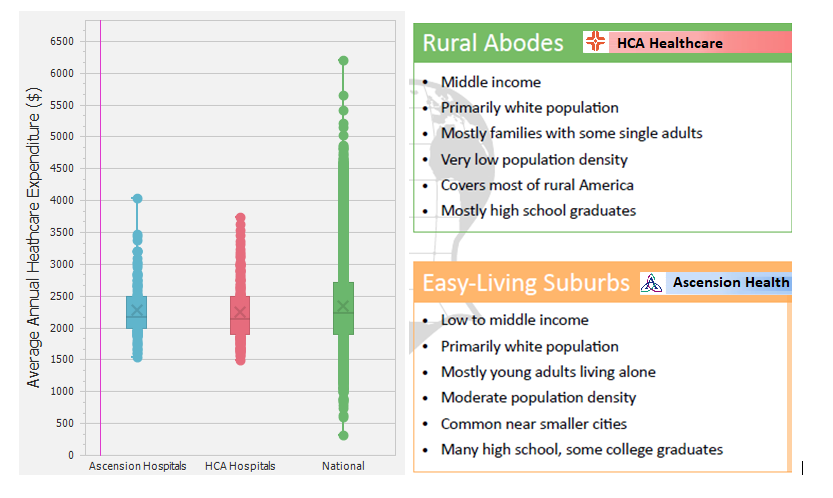Click the mean X marker in Ascension box

pos(137,311)
